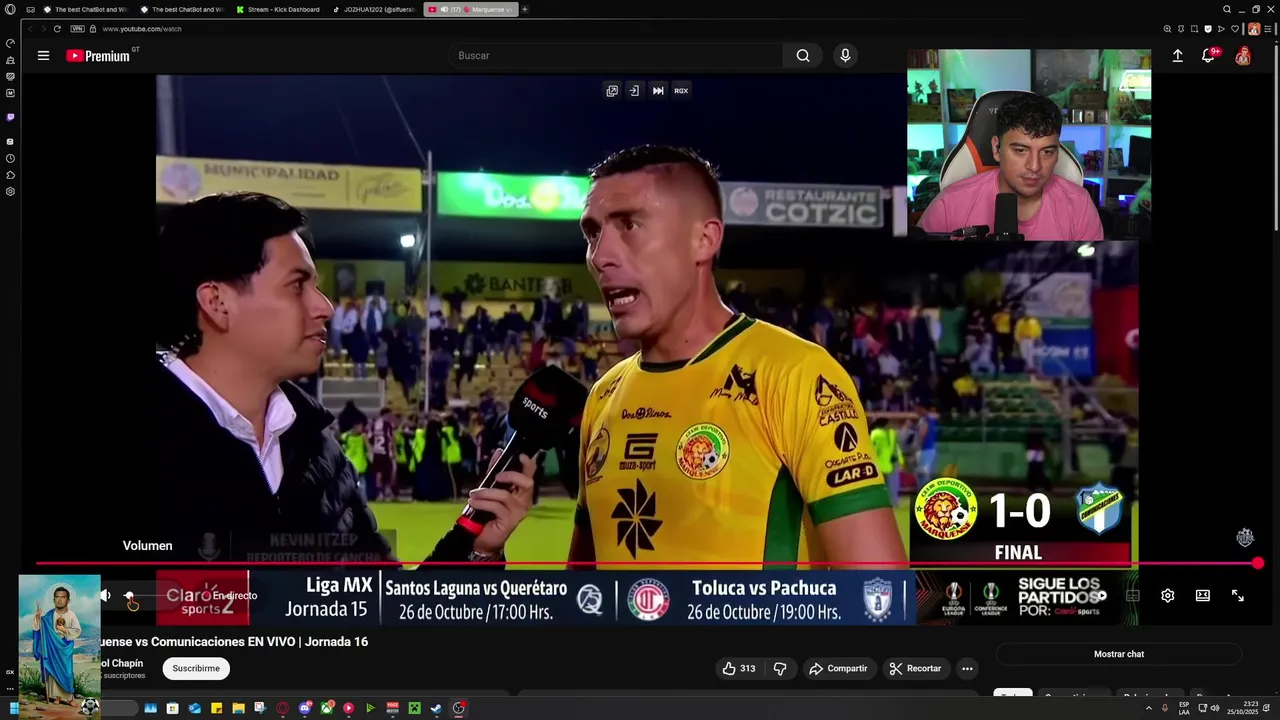Go to YouTube Premium home logo
The width and height of the screenshot is (1280, 720).
[x=98, y=56]
